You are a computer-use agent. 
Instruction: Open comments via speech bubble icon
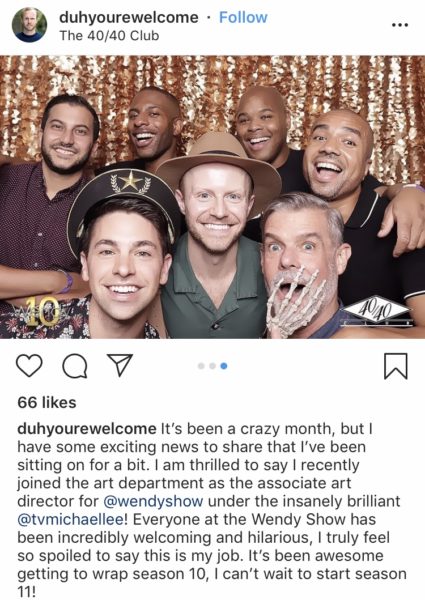75,366
